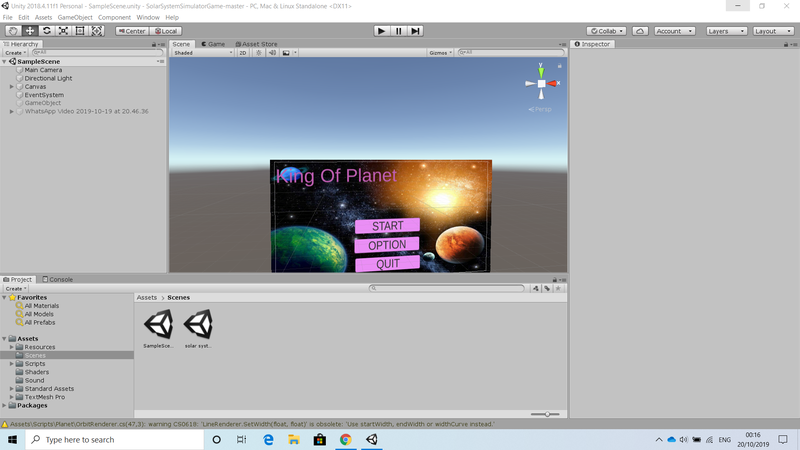Toggle pivot mode Center button
Screen dimensions: 800x450
click(x=131, y=31)
